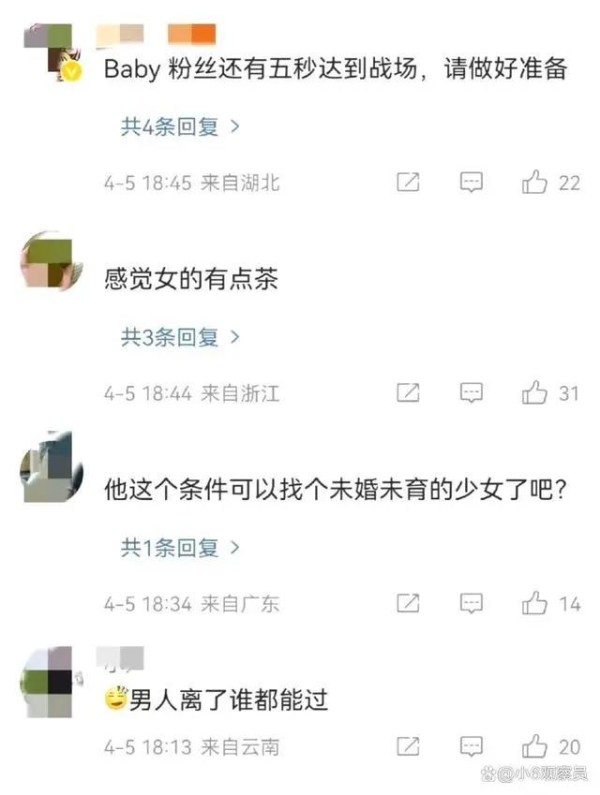Open avatar of the 浙江 commenter

51,262
